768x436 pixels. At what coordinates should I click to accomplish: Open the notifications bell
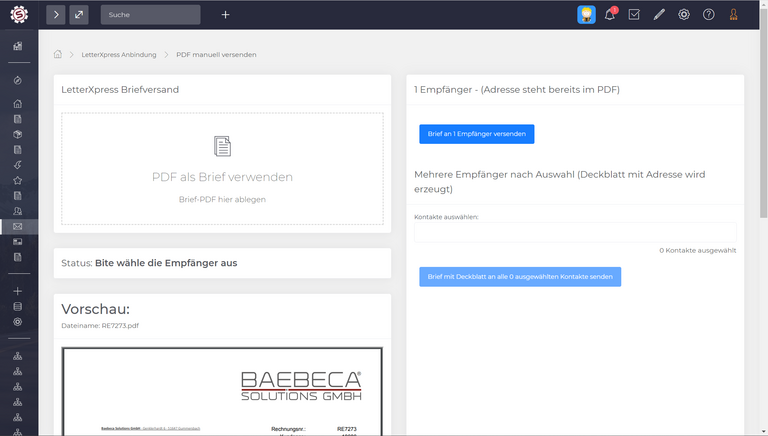610,15
